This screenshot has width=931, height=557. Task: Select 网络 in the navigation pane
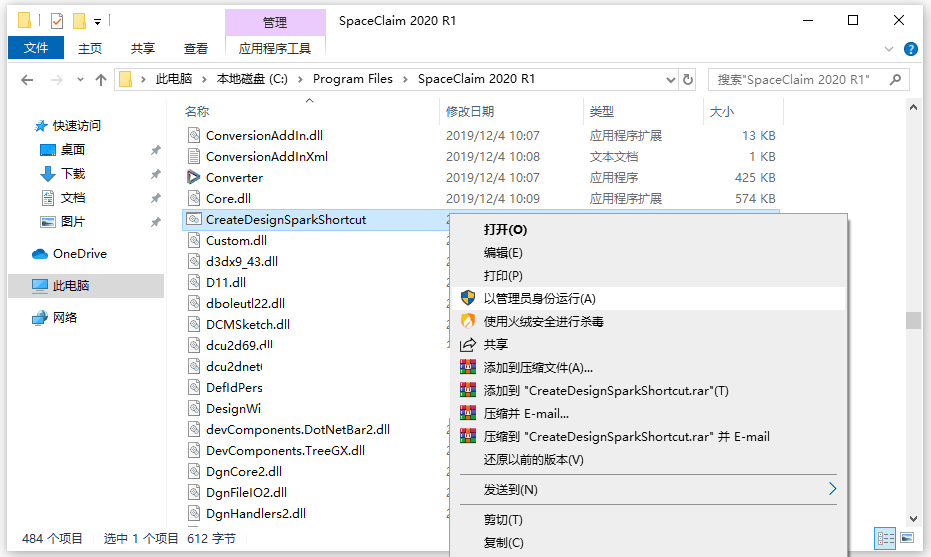(x=64, y=318)
